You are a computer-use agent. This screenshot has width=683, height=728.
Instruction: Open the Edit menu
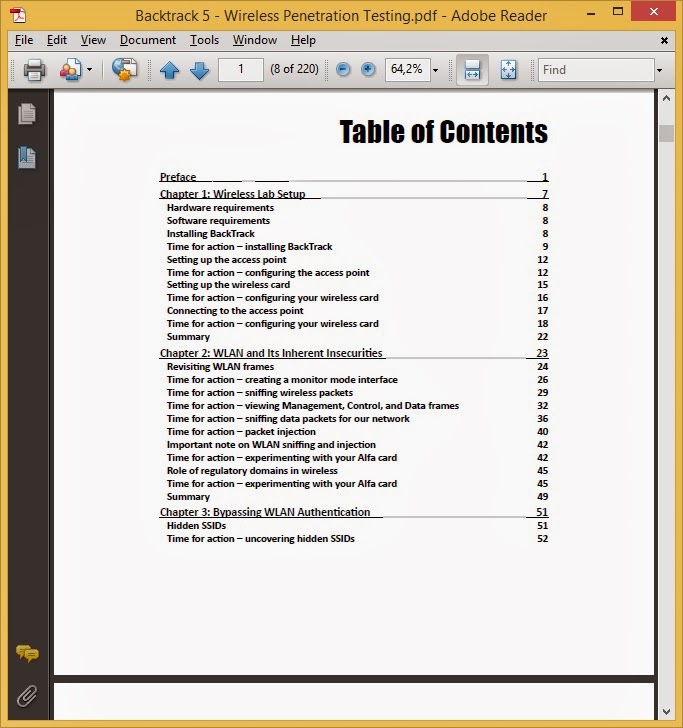pos(57,40)
